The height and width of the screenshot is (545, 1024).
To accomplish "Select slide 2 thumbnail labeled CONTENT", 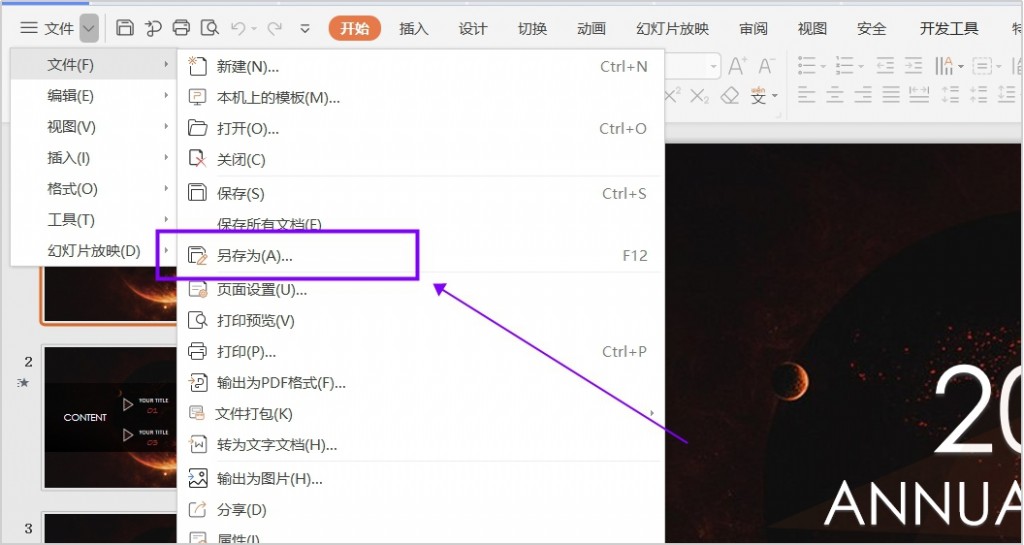I will pos(107,417).
